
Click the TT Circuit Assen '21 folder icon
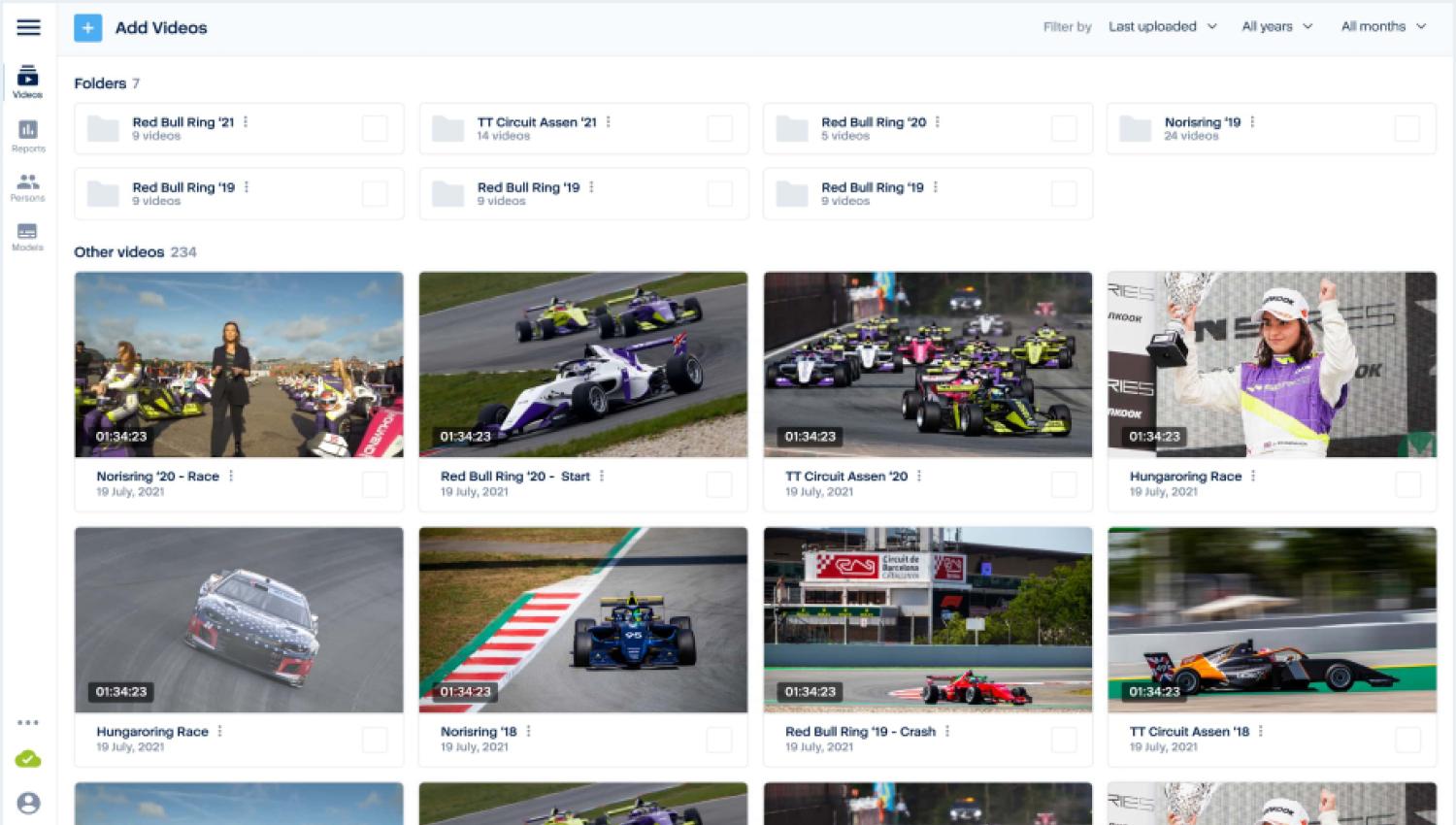447,128
